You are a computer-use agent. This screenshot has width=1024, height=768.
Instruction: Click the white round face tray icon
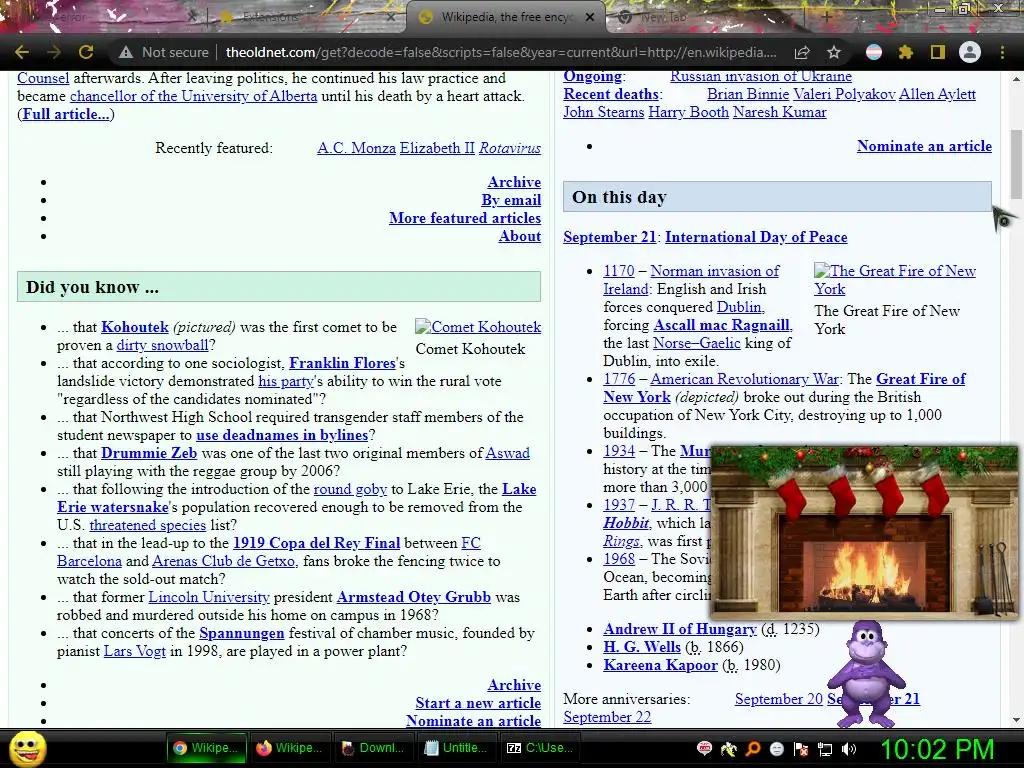[x=777, y=749]
